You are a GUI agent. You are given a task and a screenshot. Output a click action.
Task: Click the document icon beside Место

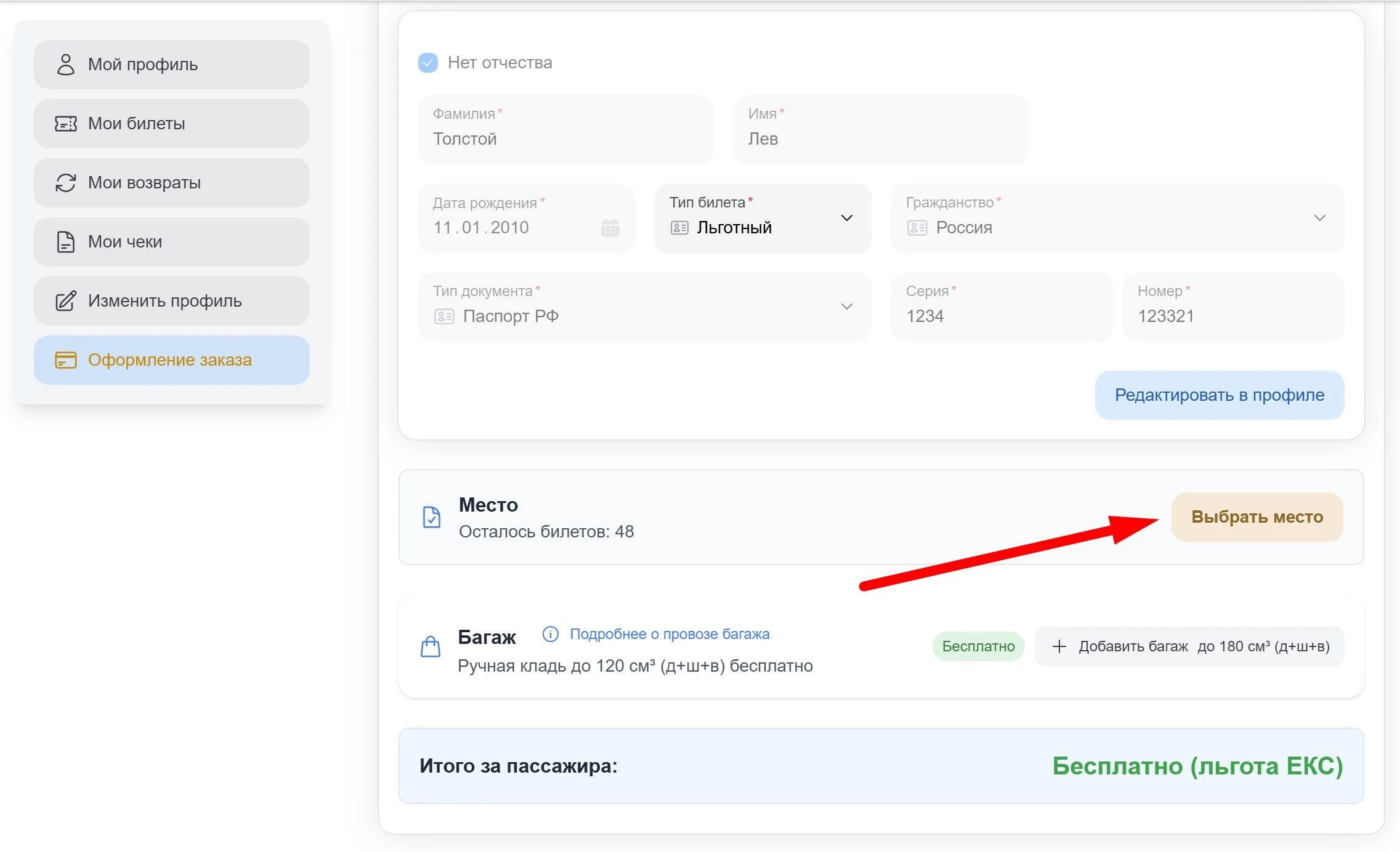(432, 517)
